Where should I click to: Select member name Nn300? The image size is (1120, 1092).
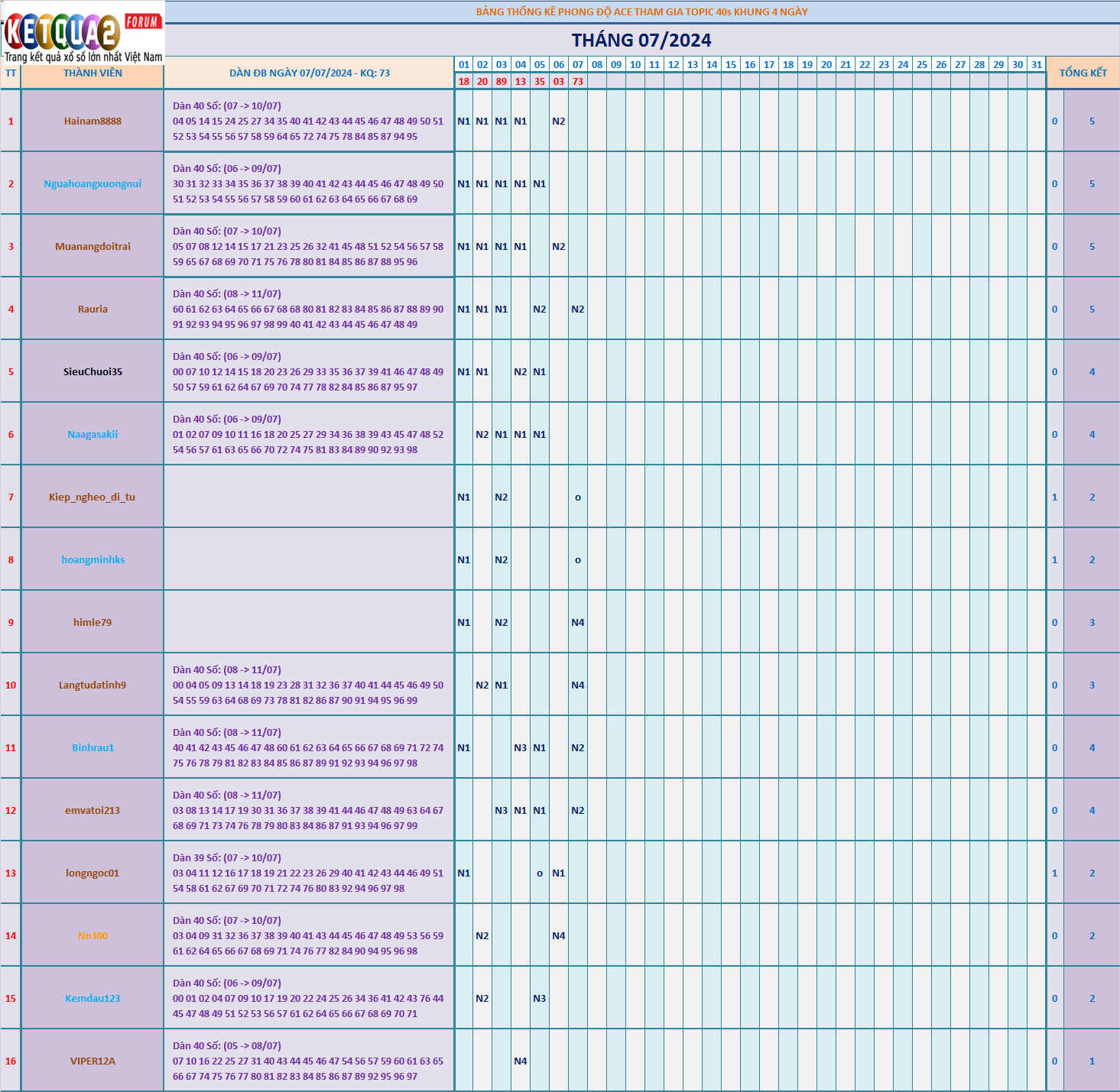pyautogui.click(x=93, y=935)
